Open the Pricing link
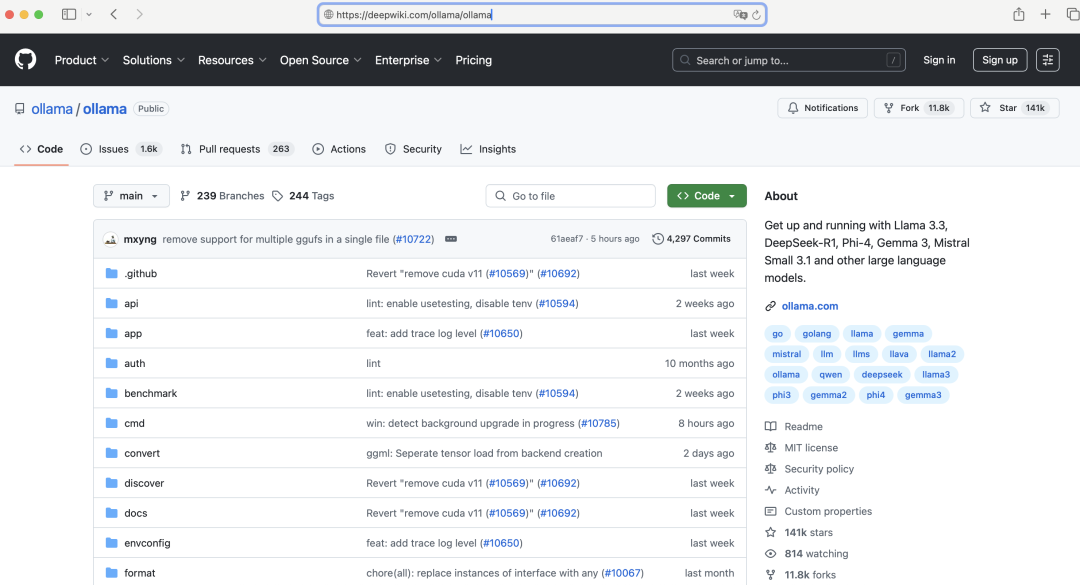Image resolution: width=1080 pixels, height=585 pixels. pyautogui.click(x=474, y=60)
